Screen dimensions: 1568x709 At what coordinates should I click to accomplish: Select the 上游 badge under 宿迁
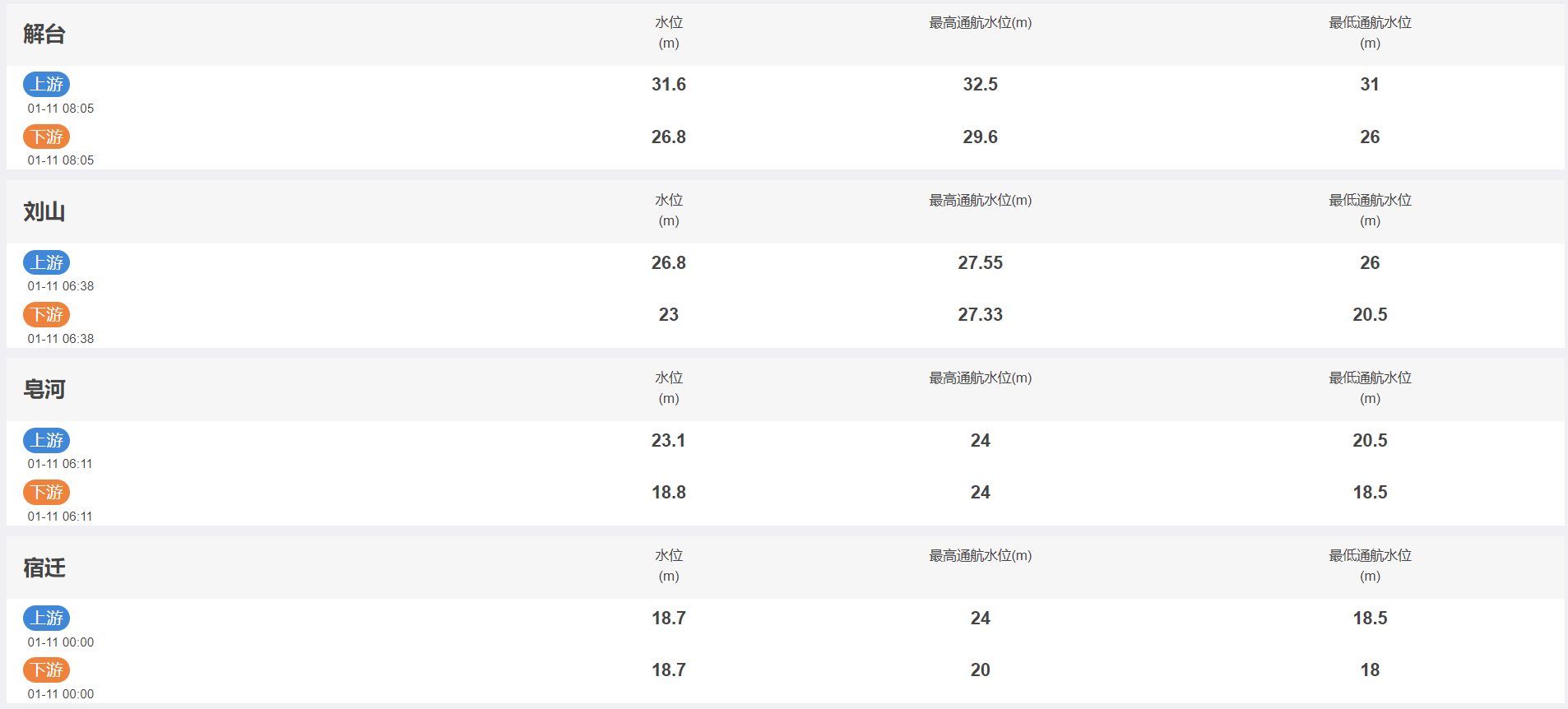[x=46, y=618]
